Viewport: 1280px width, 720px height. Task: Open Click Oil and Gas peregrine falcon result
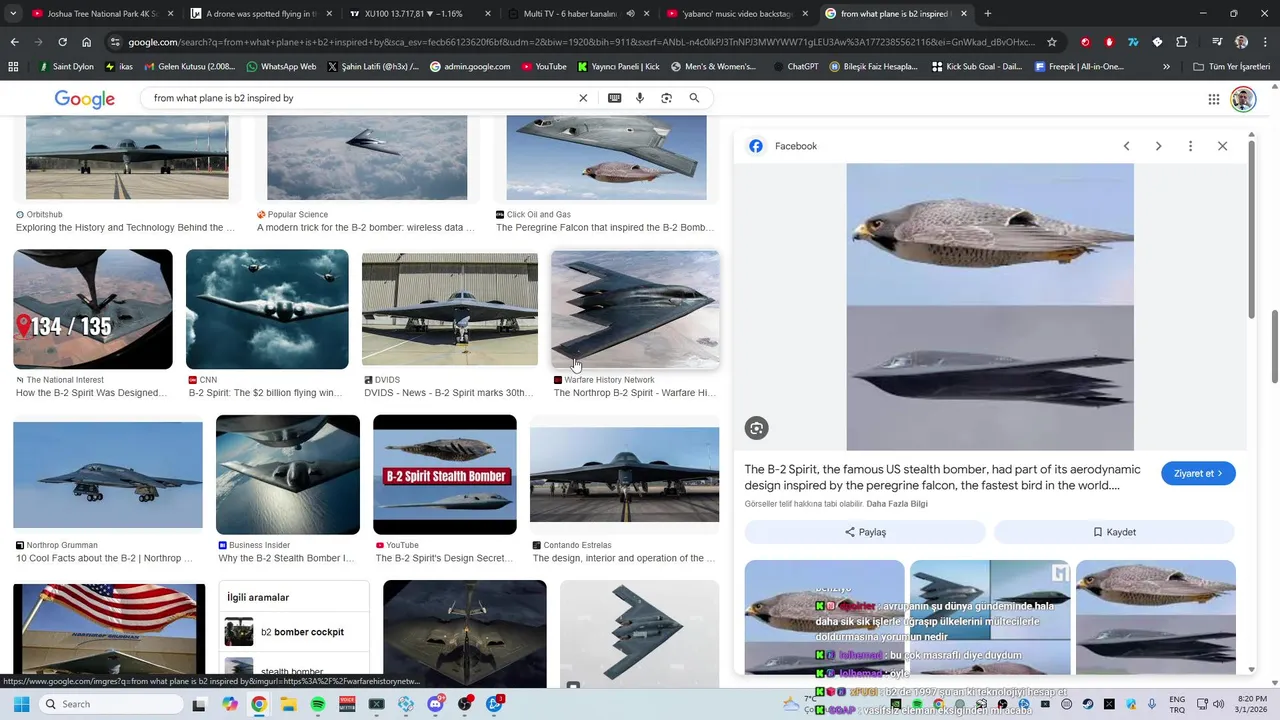606,158
